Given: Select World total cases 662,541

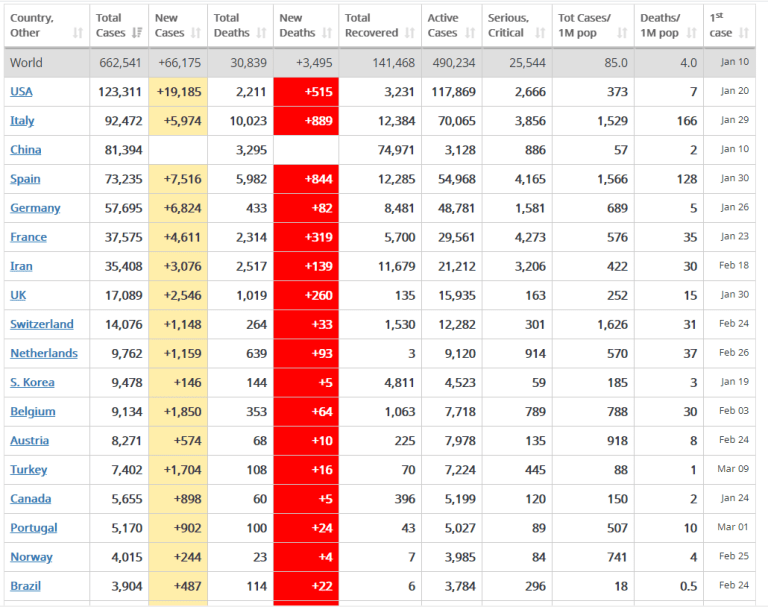Looking at the screenshot, I should pyautogui.click(x=120, y=63).
